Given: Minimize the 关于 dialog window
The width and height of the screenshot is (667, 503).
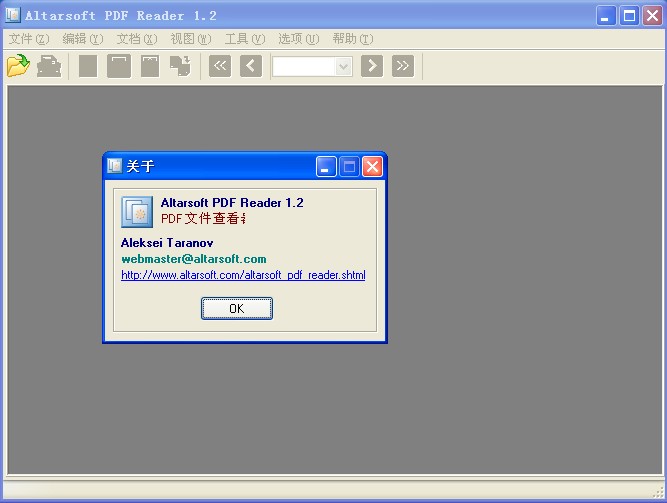Looking at the screenshot, I should coord(326,166).
